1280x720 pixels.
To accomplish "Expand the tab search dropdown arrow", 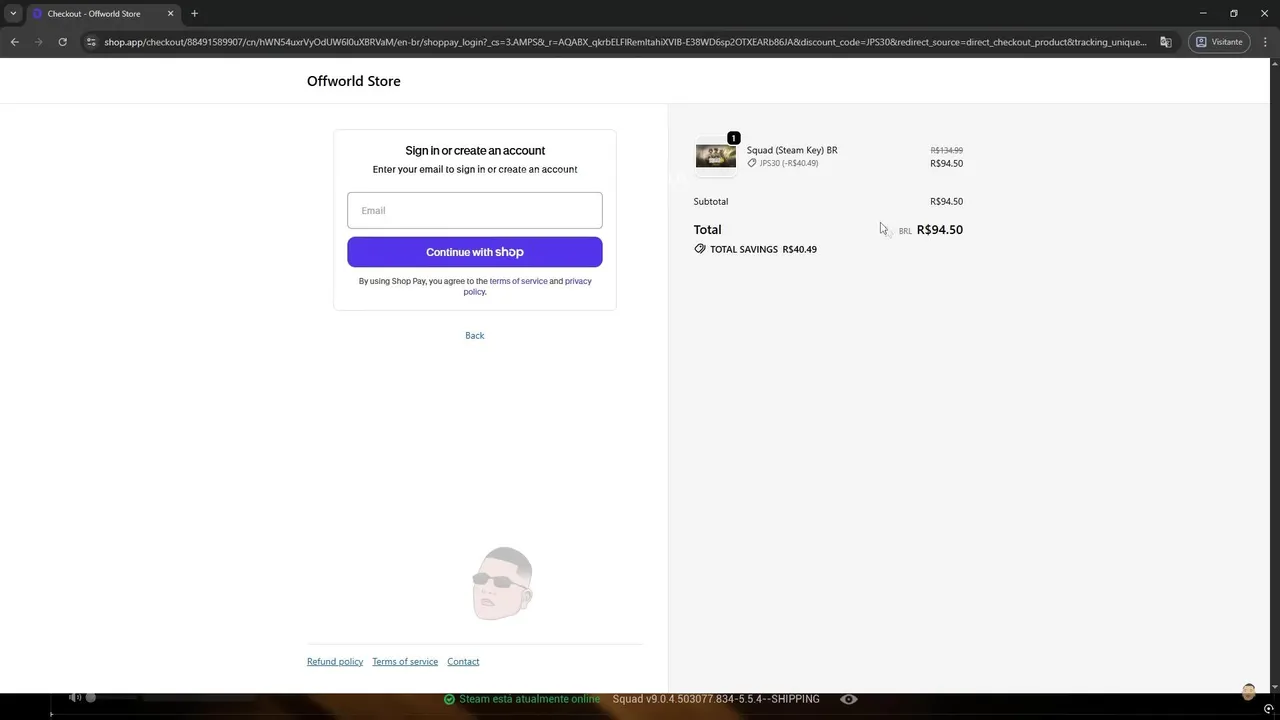I will point(13,14).
